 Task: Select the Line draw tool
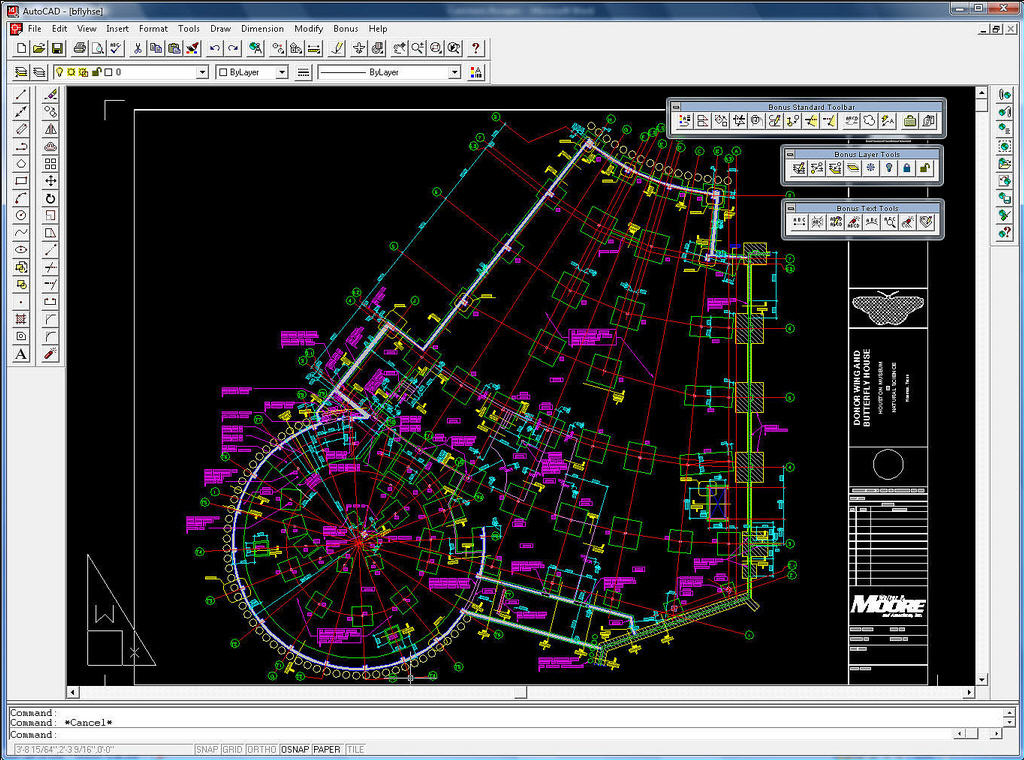pyautogui.click(x=21, y=95)
